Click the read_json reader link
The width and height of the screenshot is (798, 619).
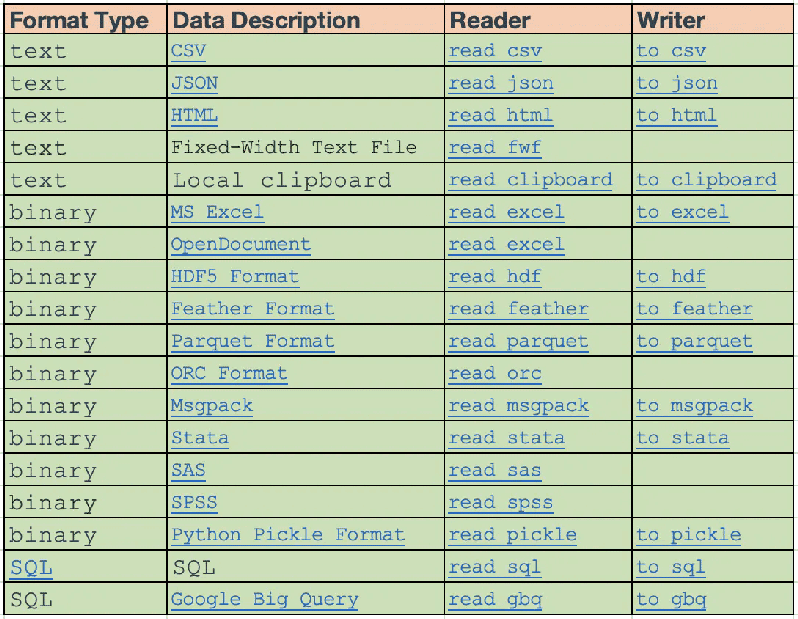pos(501,83)
